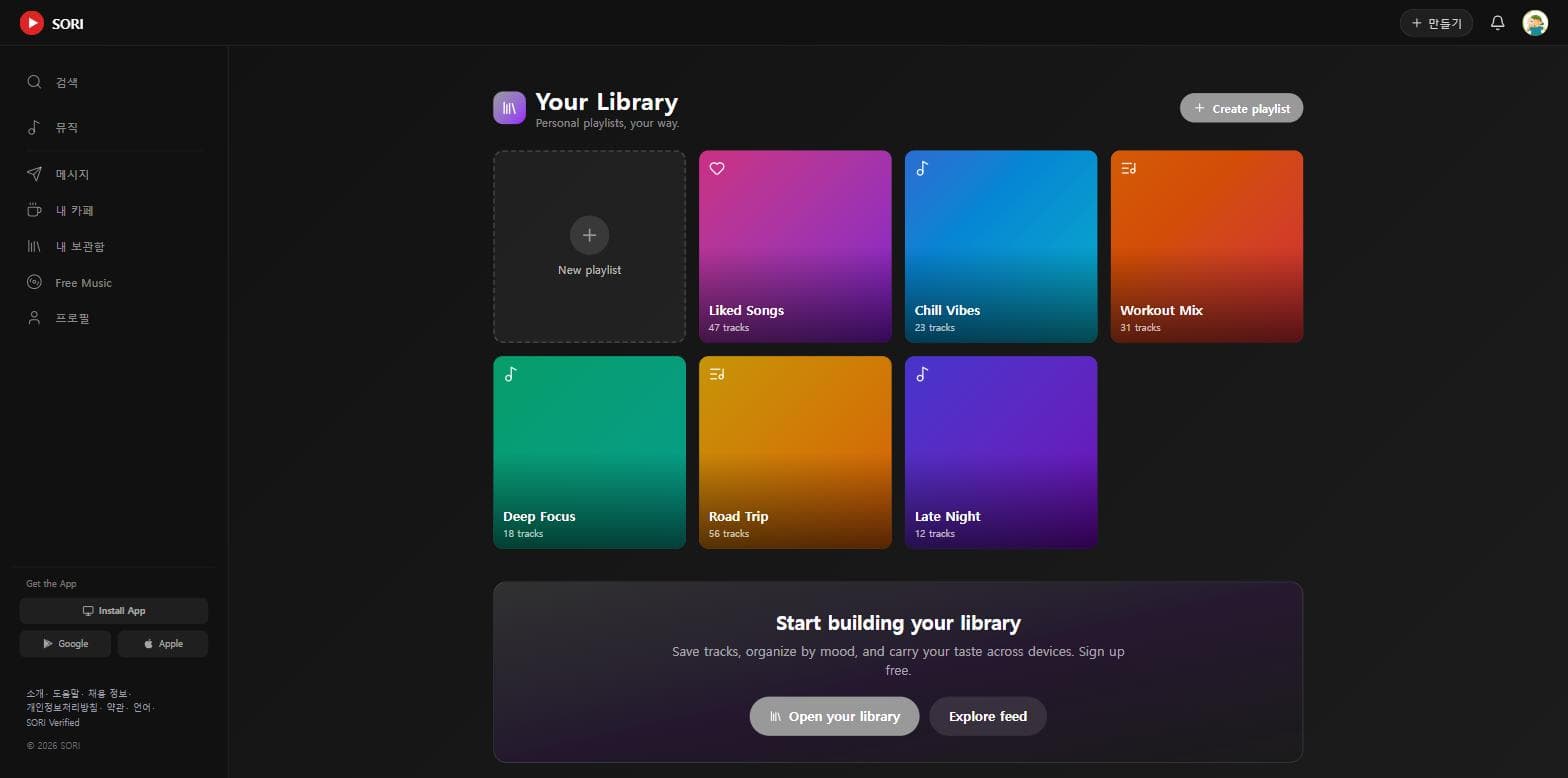Click the Explore feed button
The image size is (1568, 778).
tap(988, 716)
